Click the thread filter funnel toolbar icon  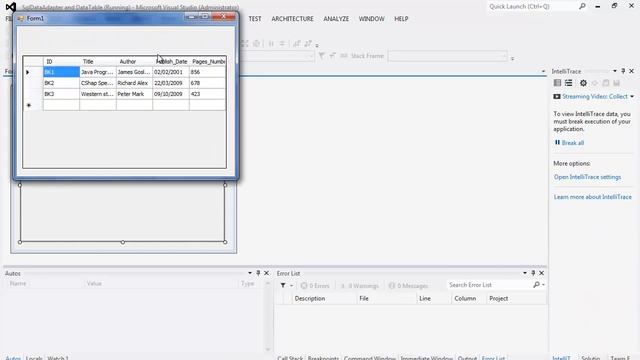[322, 56]
